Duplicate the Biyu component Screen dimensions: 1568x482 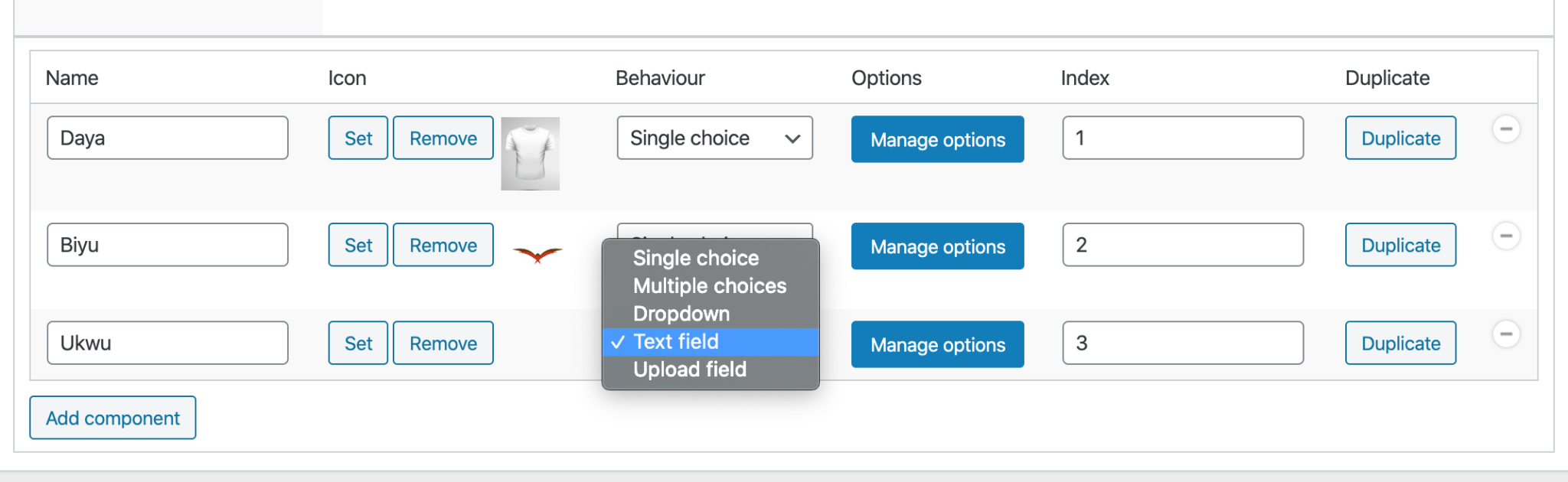pyautogui.click(x=1400, y=245)
